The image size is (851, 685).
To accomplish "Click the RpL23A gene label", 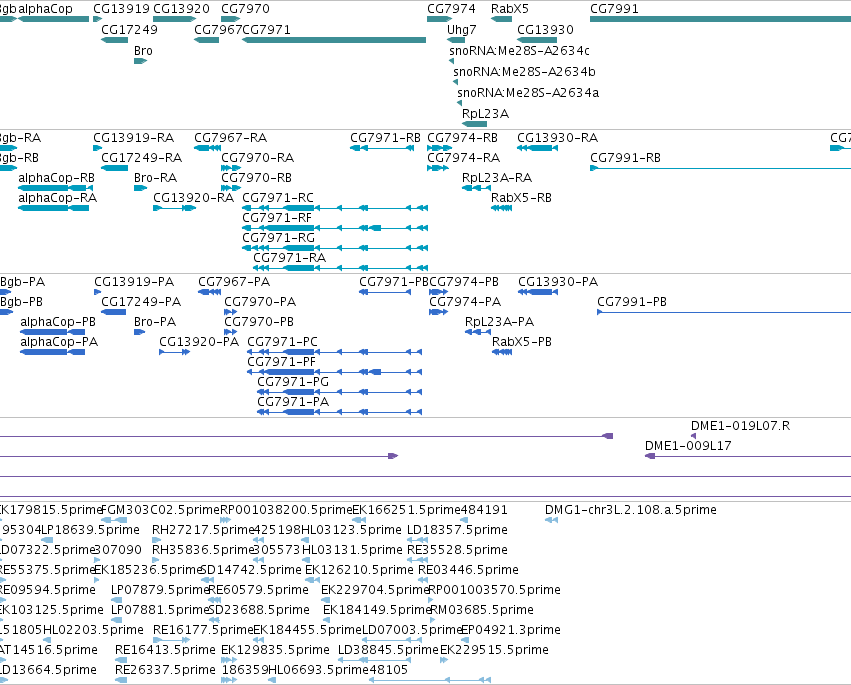I will (x=485, y=114).
